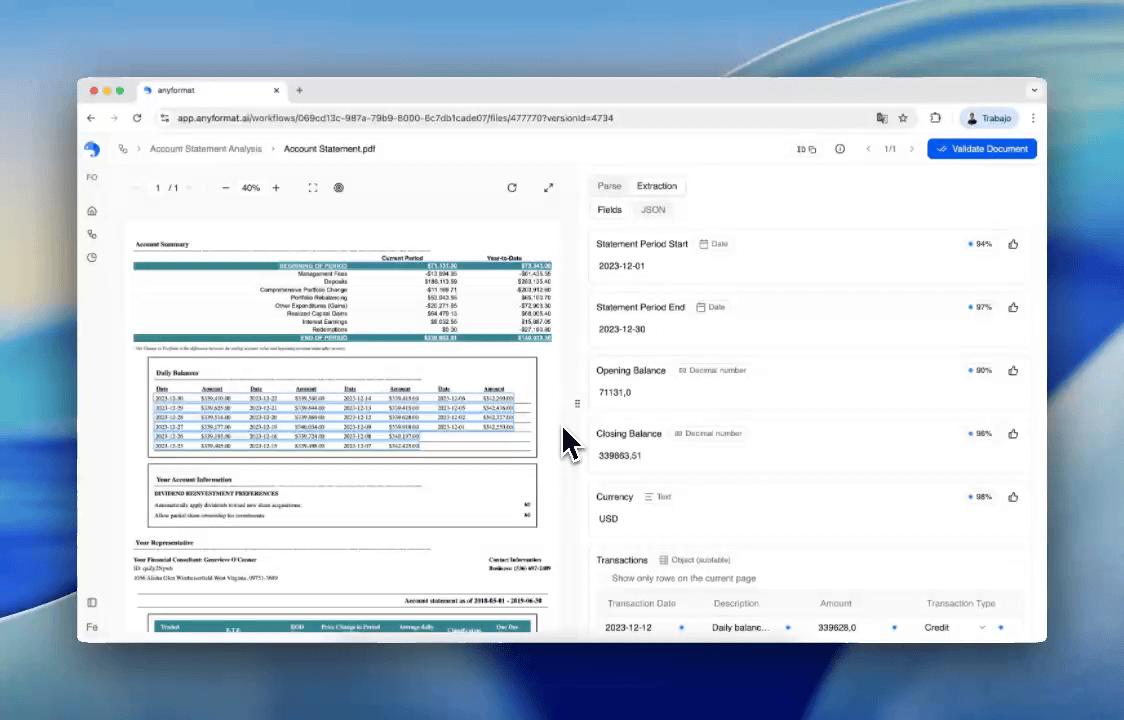1124x720 pixels.
Task: Click the Transaction Date column header
Action: [x=642, y=603]
